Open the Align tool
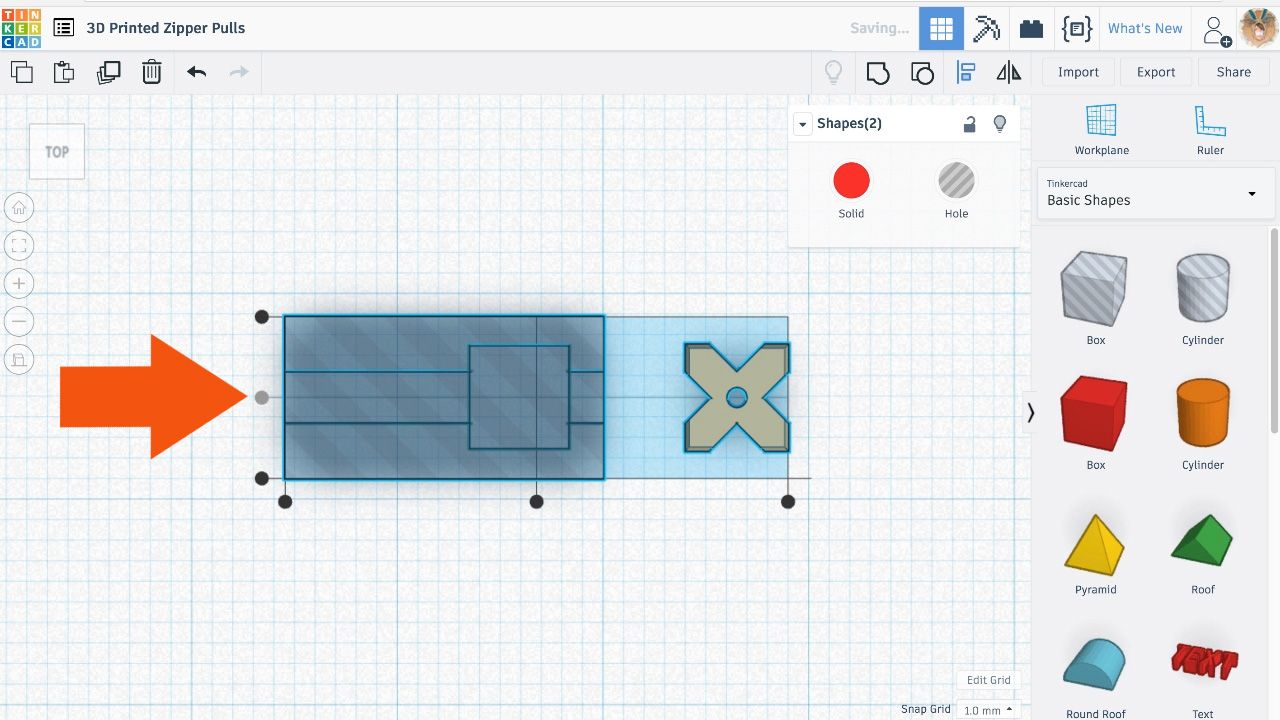The image size is (1280, 720). click(966, 72)
